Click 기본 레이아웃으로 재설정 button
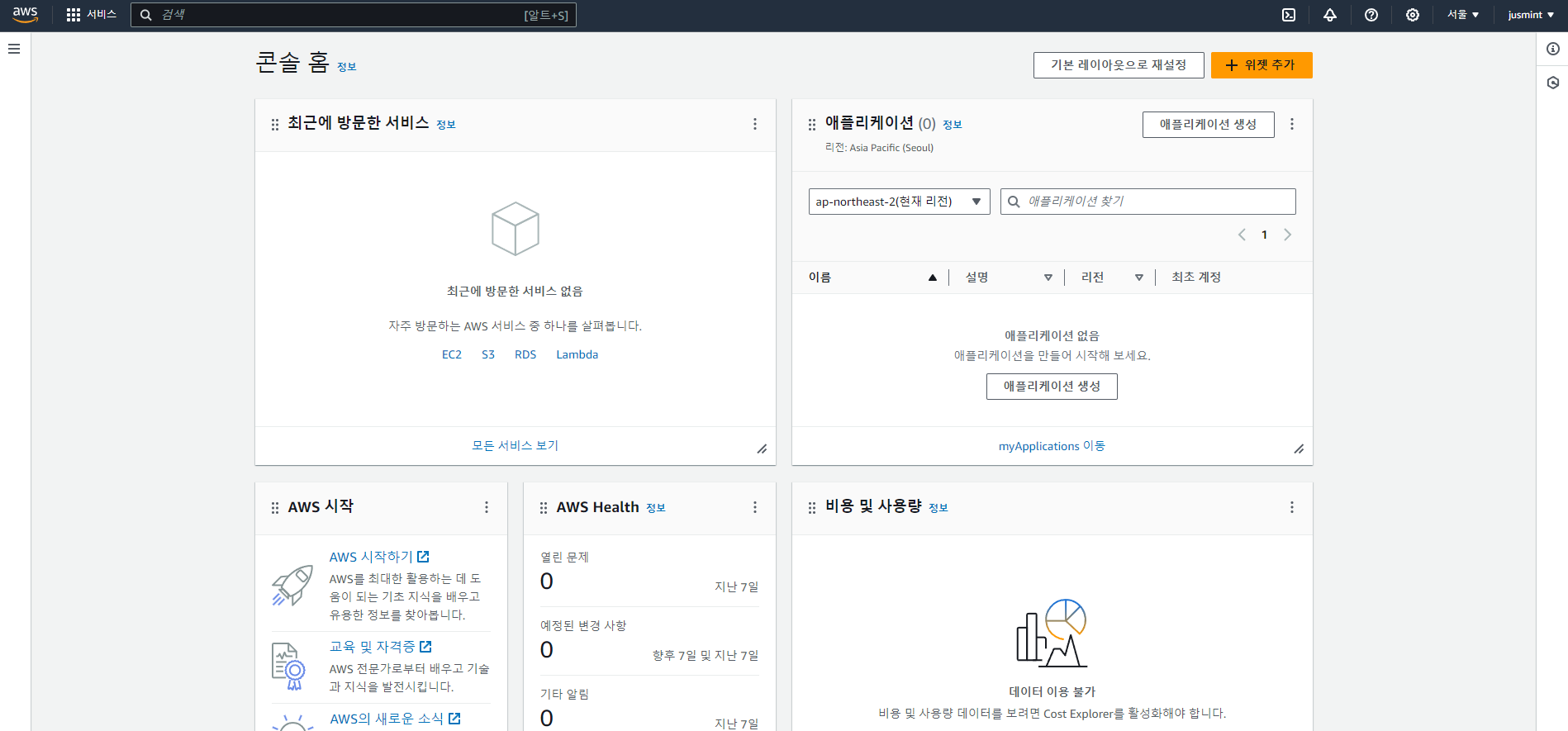 pyautogui.click(x=1119, y=65)
